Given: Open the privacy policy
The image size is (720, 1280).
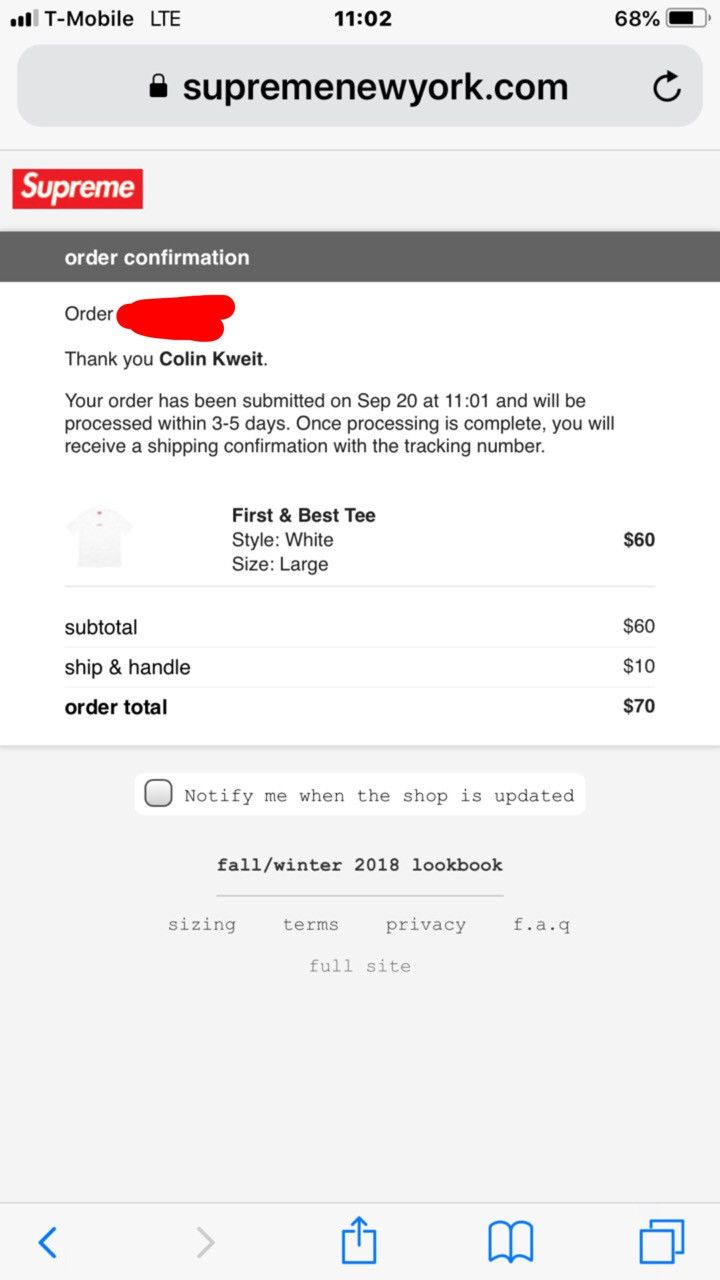Looking at the screenshot, I should [x=426, y=924].
